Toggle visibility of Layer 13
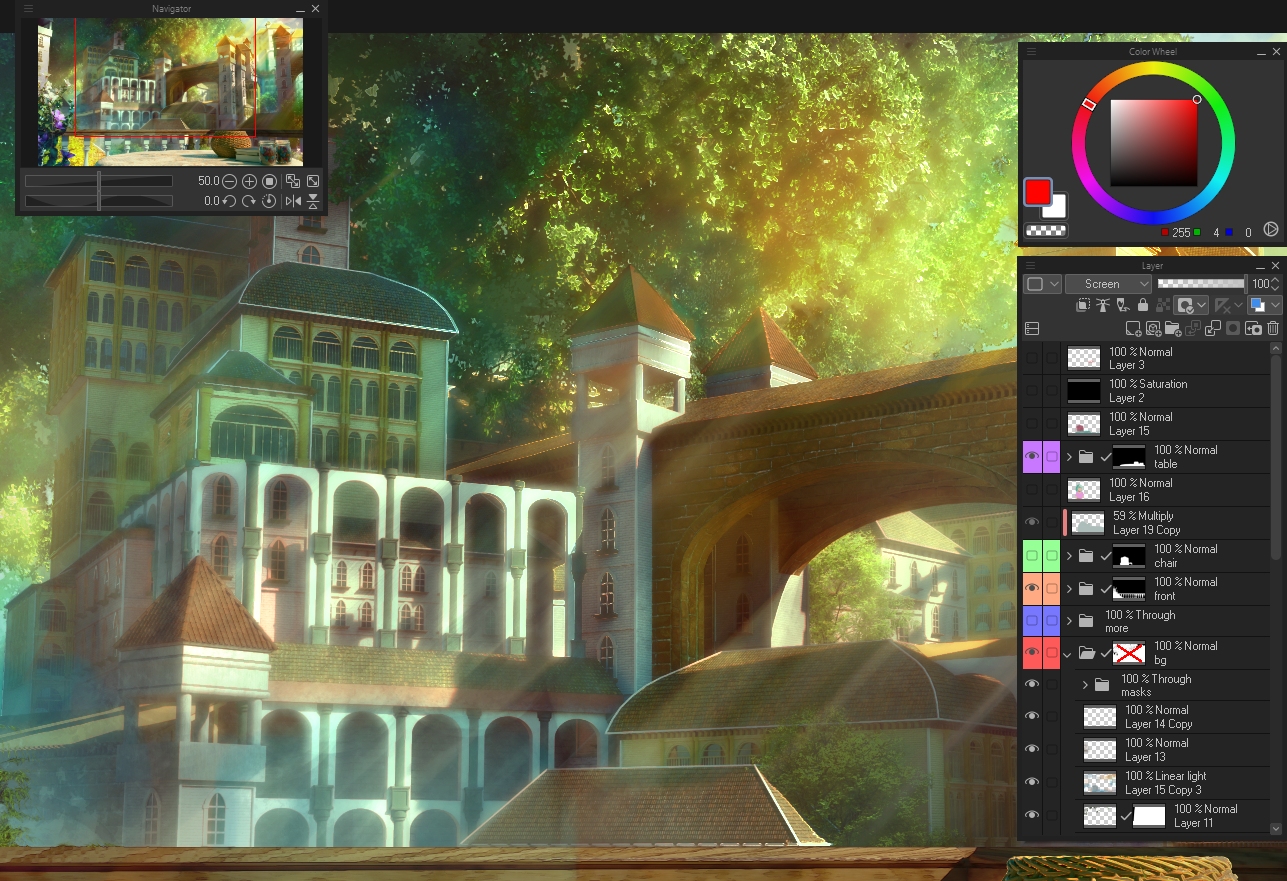 click(1031, 749)
